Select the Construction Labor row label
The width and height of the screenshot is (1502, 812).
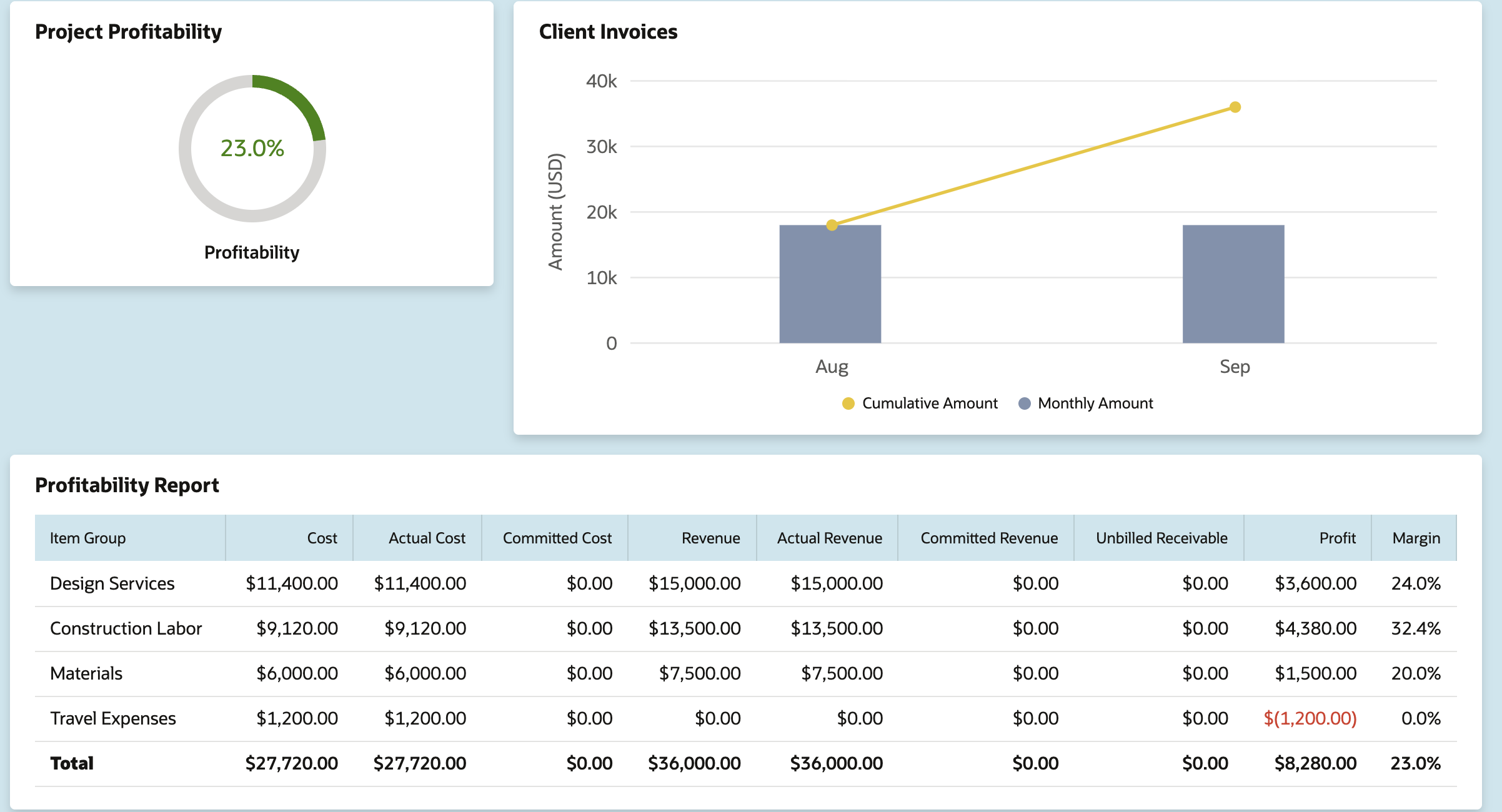tap(126, 628)
